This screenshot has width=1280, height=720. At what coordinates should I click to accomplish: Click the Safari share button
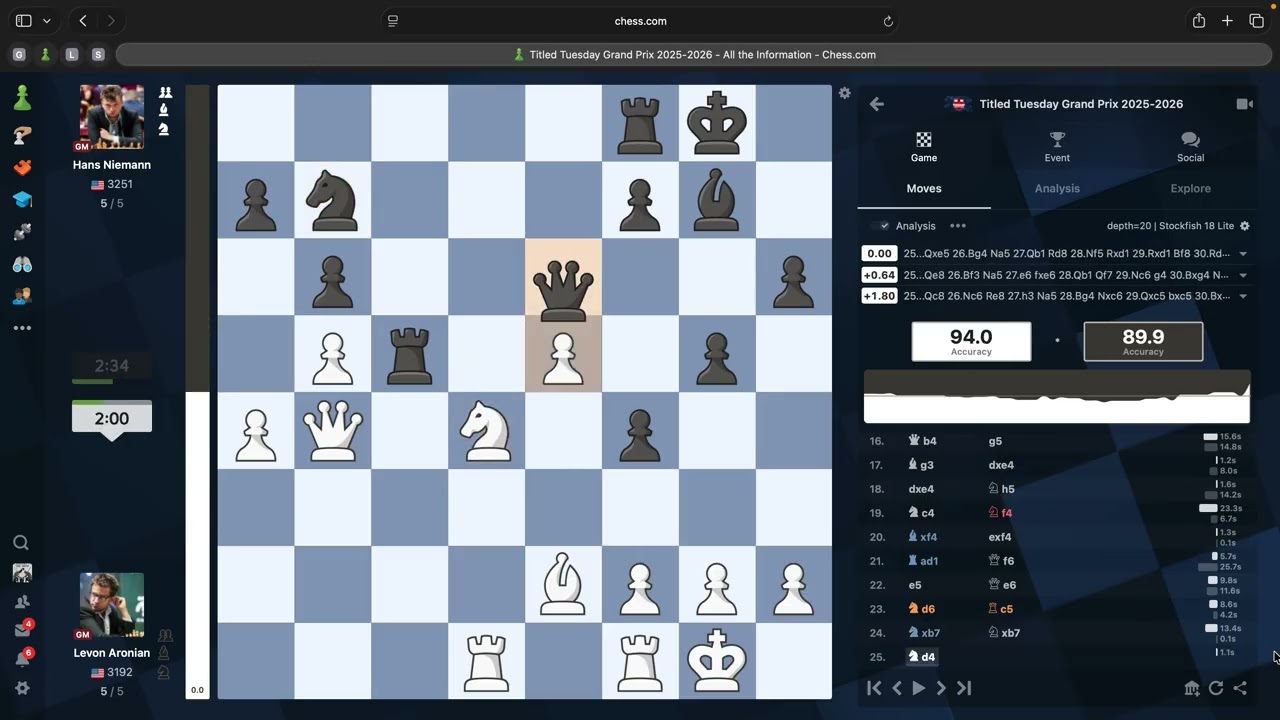click(1199, 21)
